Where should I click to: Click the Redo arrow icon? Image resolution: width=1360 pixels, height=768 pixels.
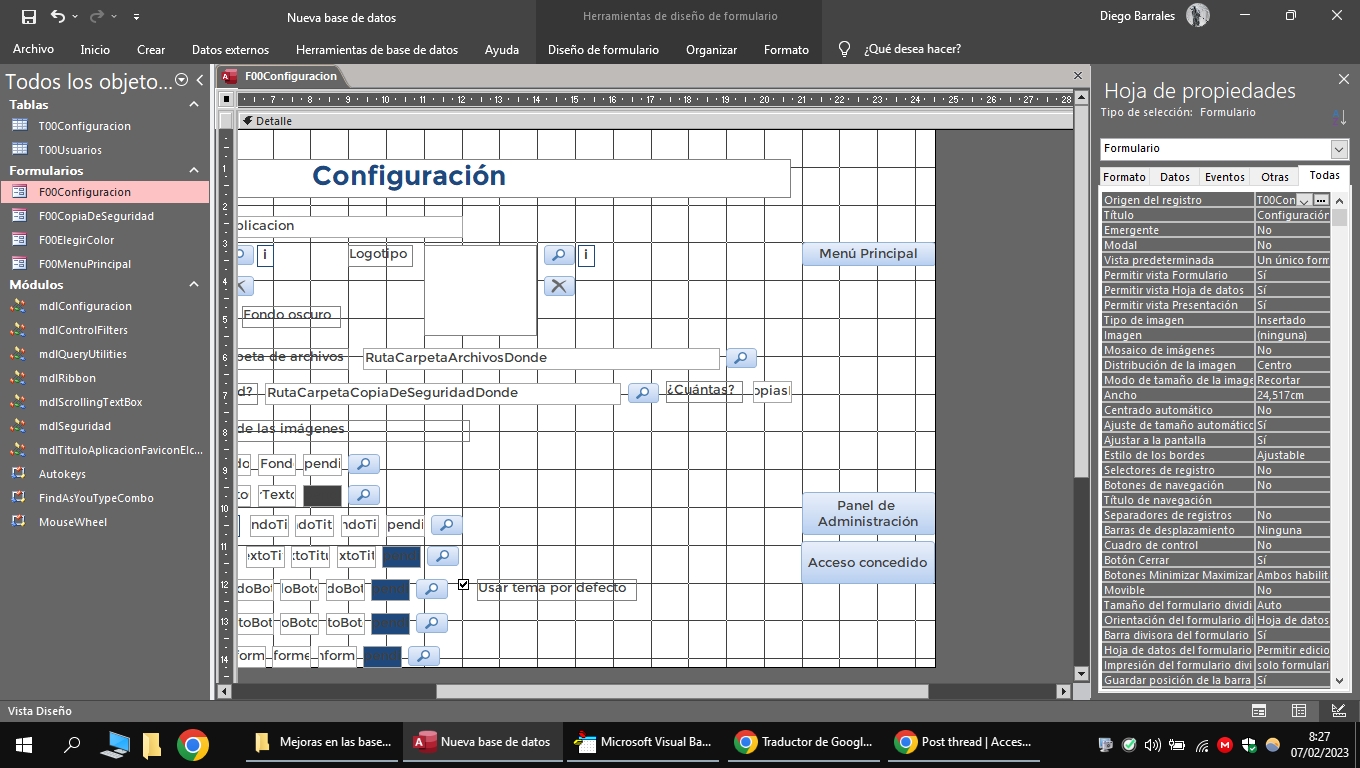tap(97, 16)
